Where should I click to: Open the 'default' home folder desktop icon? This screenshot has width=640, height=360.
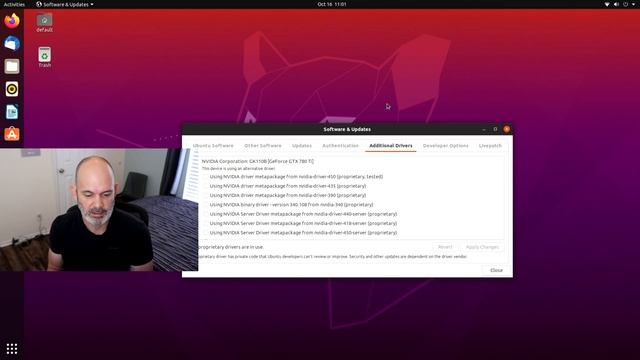44,23
